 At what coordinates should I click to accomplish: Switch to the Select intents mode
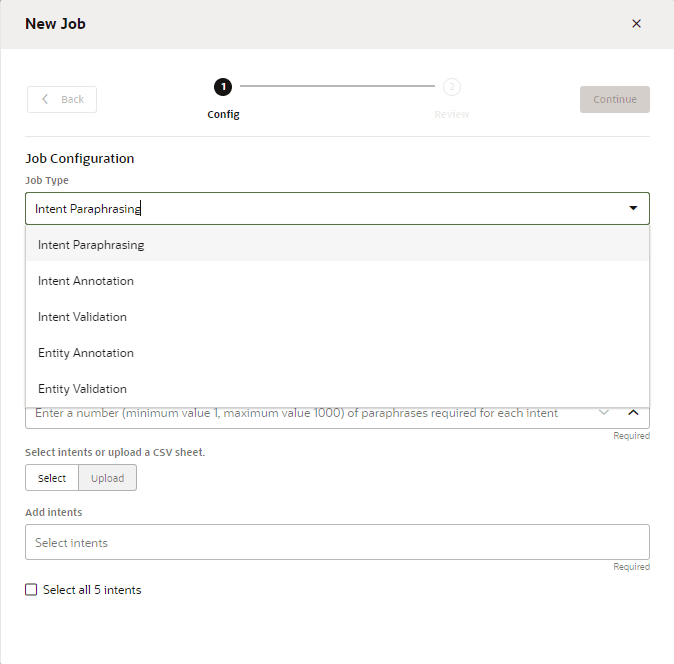52,478
